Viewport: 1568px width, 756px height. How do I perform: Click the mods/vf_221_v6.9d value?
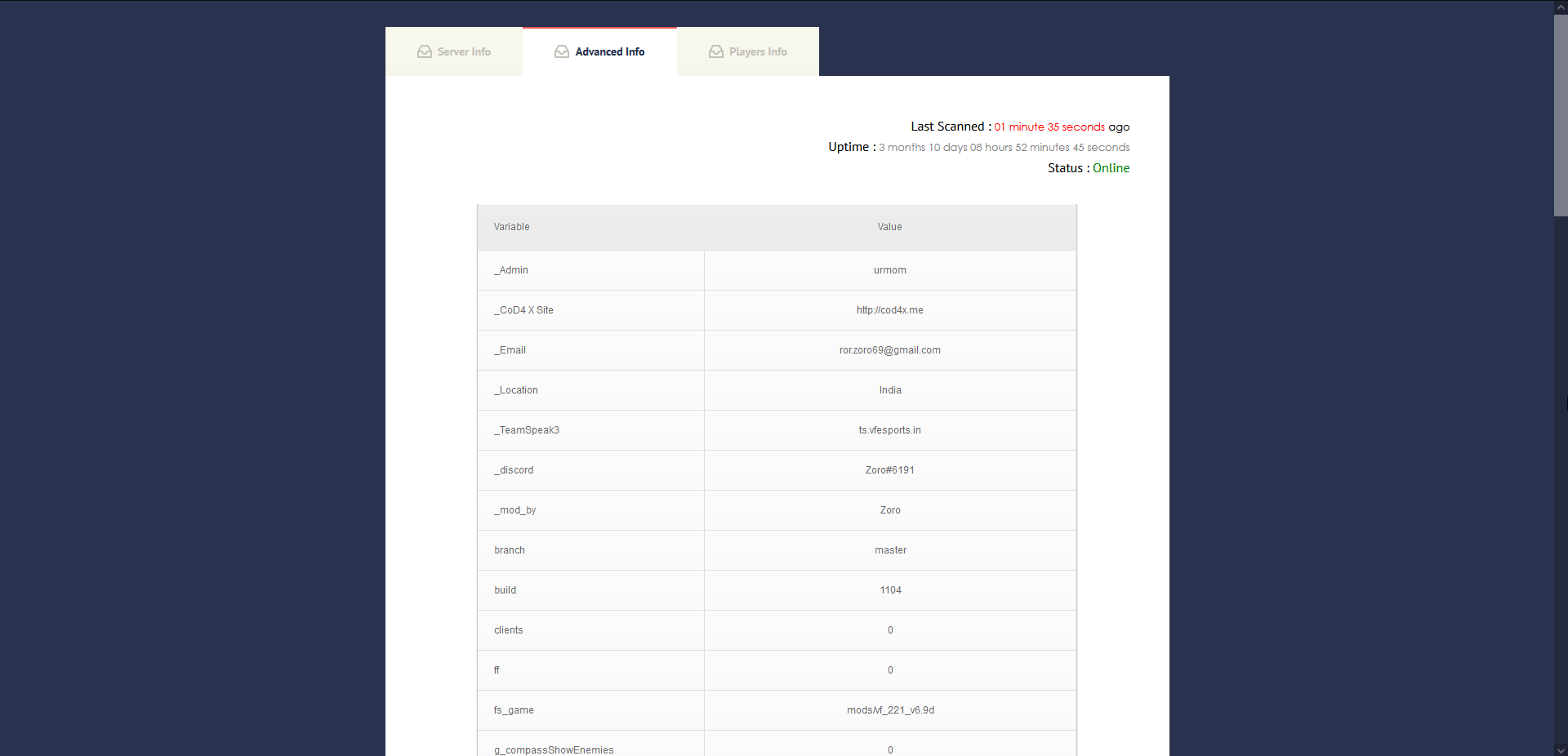coord(890,710)
